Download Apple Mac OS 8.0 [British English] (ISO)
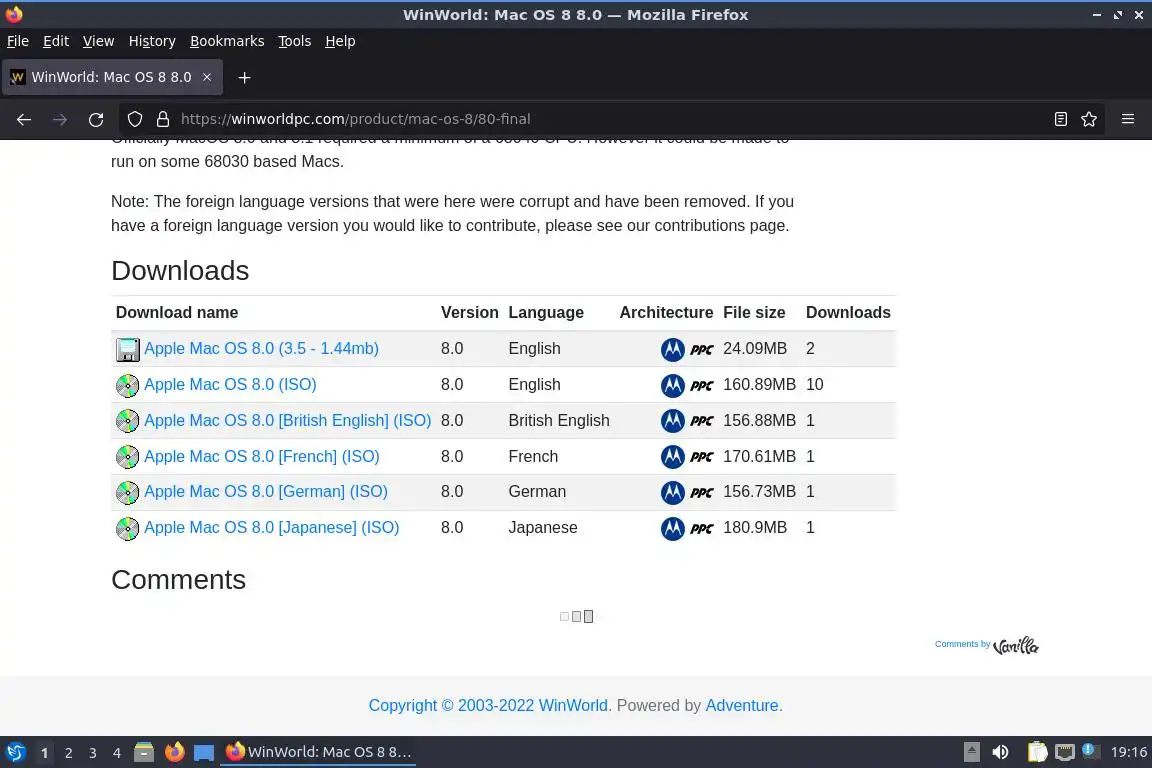Image resolution: width=1152 pixels, height=768 pixels. tap(287, 420)
